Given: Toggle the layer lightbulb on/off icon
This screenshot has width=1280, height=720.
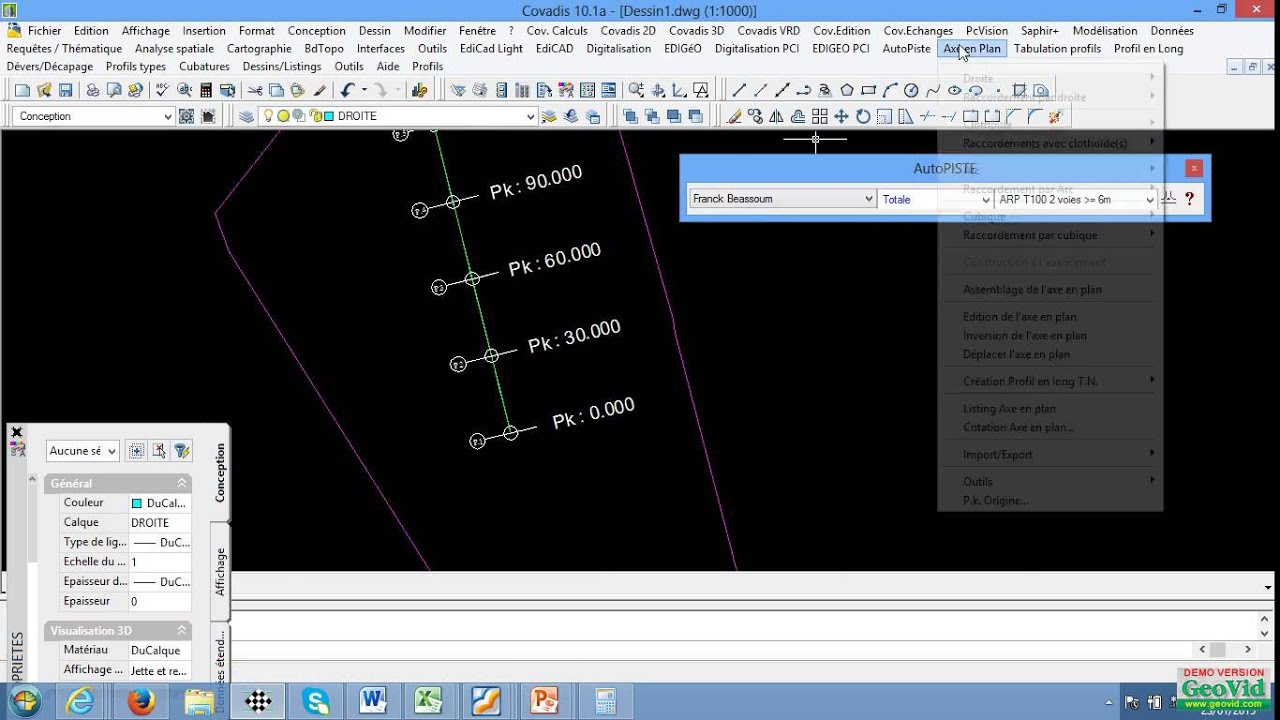Looking at the screenshot, I should tap(268, 116).
